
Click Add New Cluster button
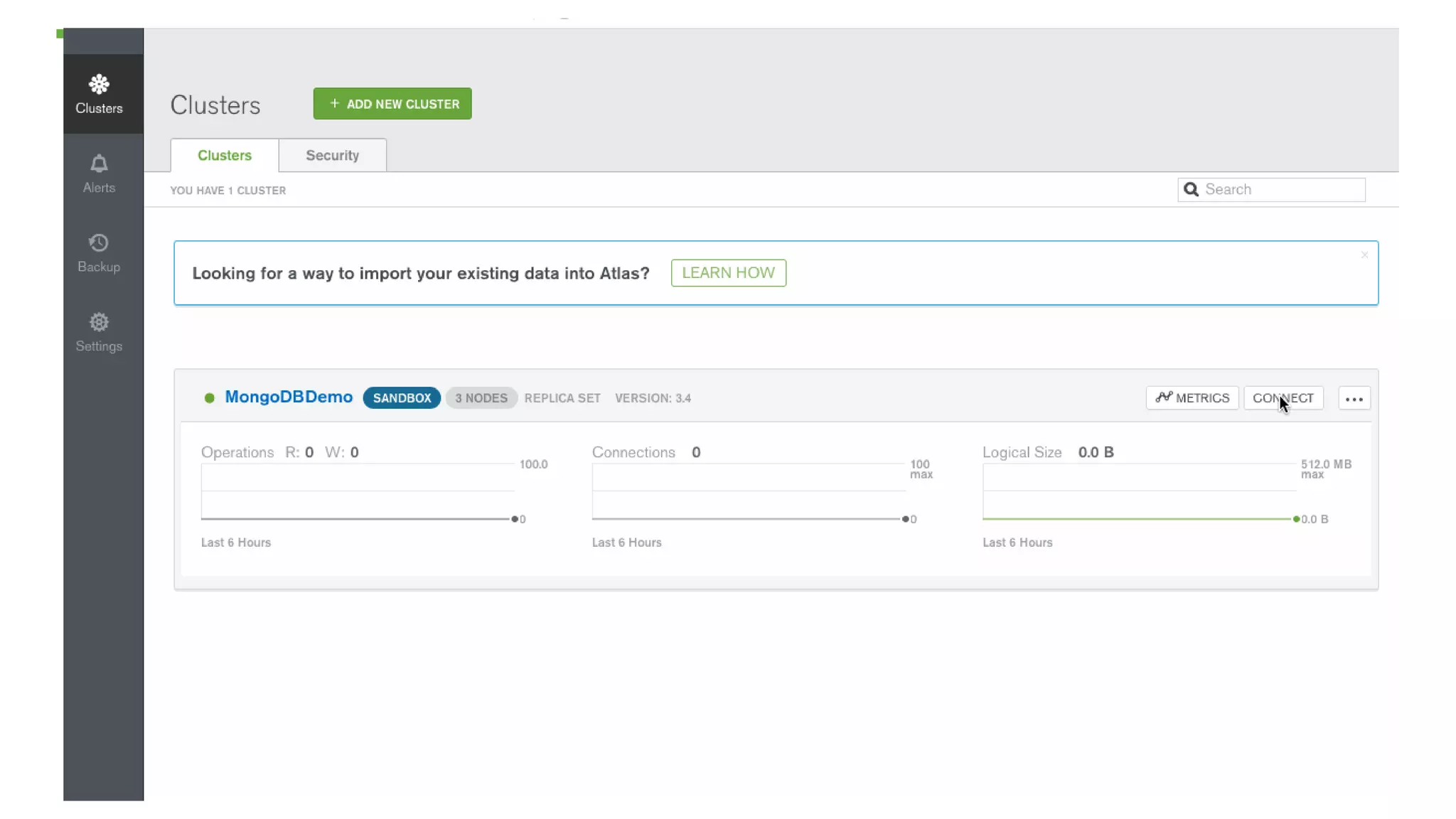point(392,104)
